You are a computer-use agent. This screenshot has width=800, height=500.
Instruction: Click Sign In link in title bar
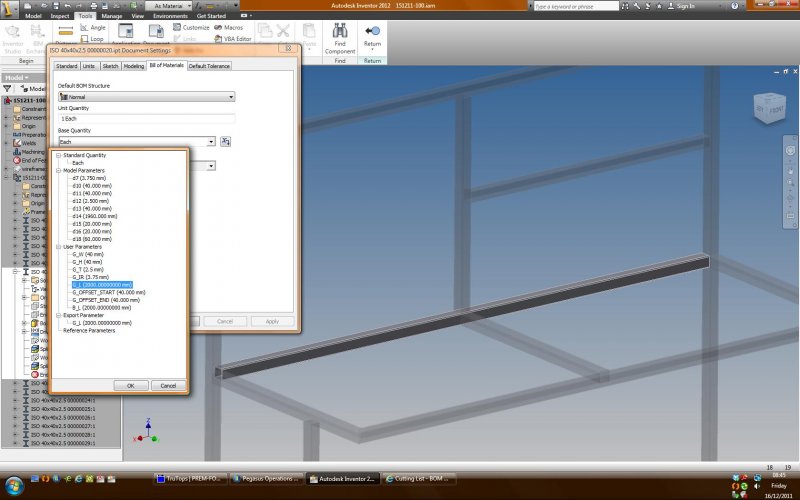pos(681,6)
